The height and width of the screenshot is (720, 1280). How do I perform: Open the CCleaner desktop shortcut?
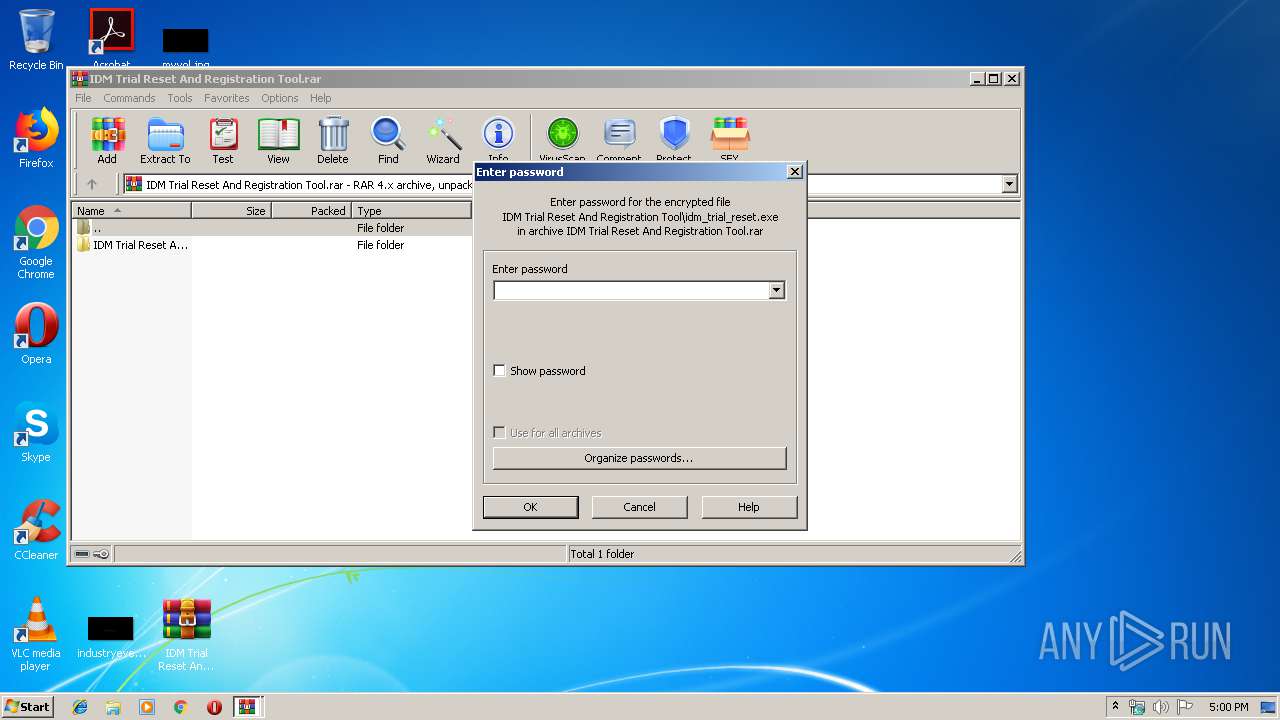[36, 530]
